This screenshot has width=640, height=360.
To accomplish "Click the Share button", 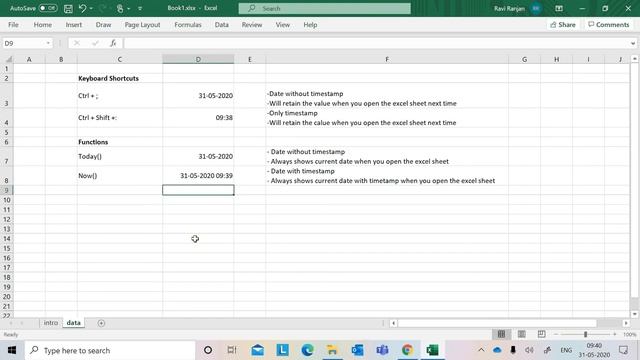I will click(562, 24).
